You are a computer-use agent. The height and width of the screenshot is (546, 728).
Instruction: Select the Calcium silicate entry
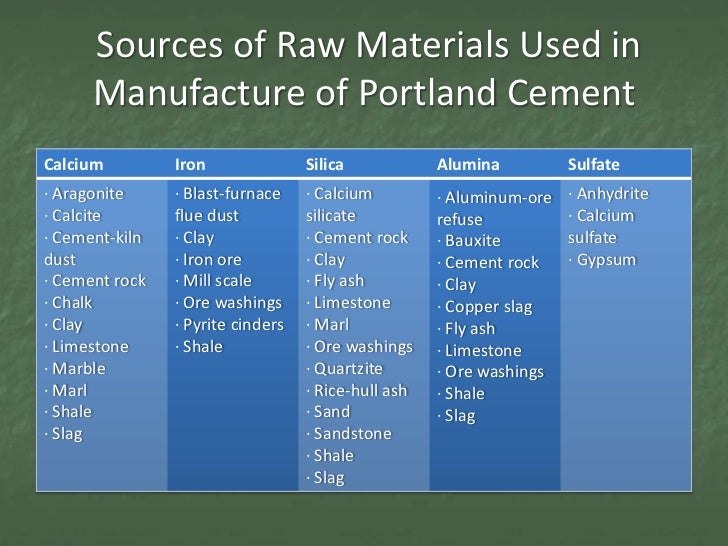(339, 204)
